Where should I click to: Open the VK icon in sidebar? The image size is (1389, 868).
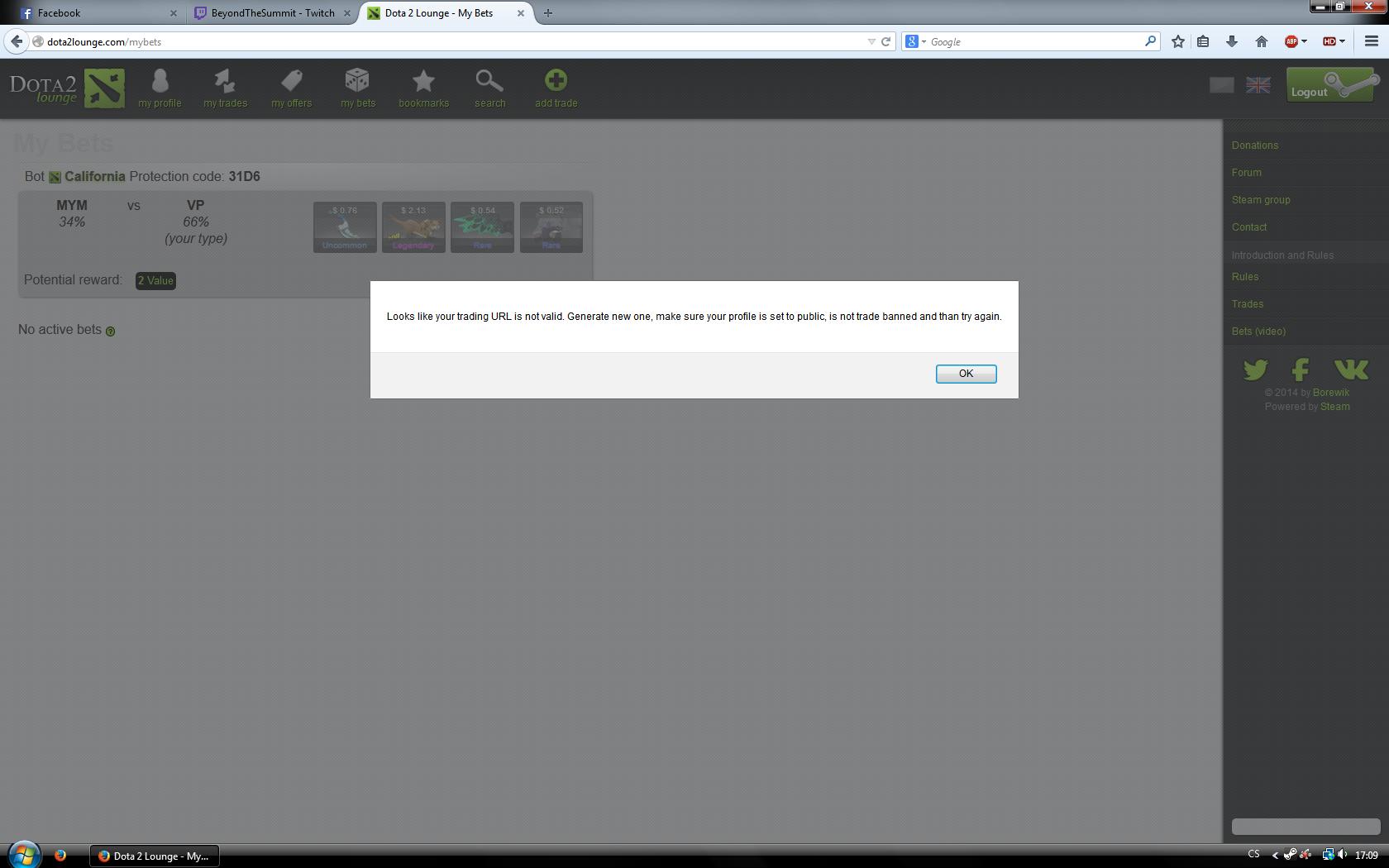coord(1351,369)
